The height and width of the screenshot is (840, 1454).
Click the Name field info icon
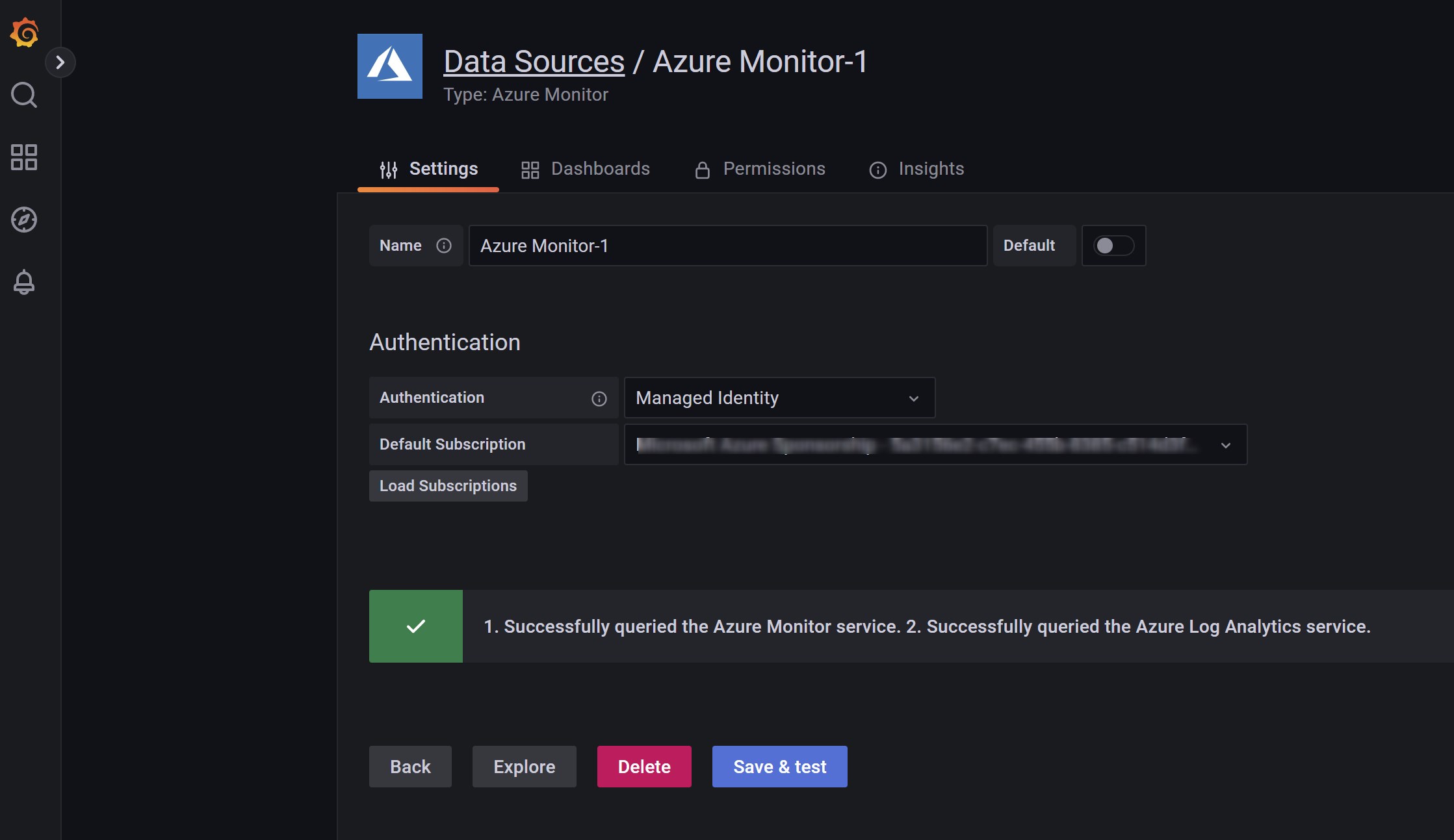pos(444,246)
